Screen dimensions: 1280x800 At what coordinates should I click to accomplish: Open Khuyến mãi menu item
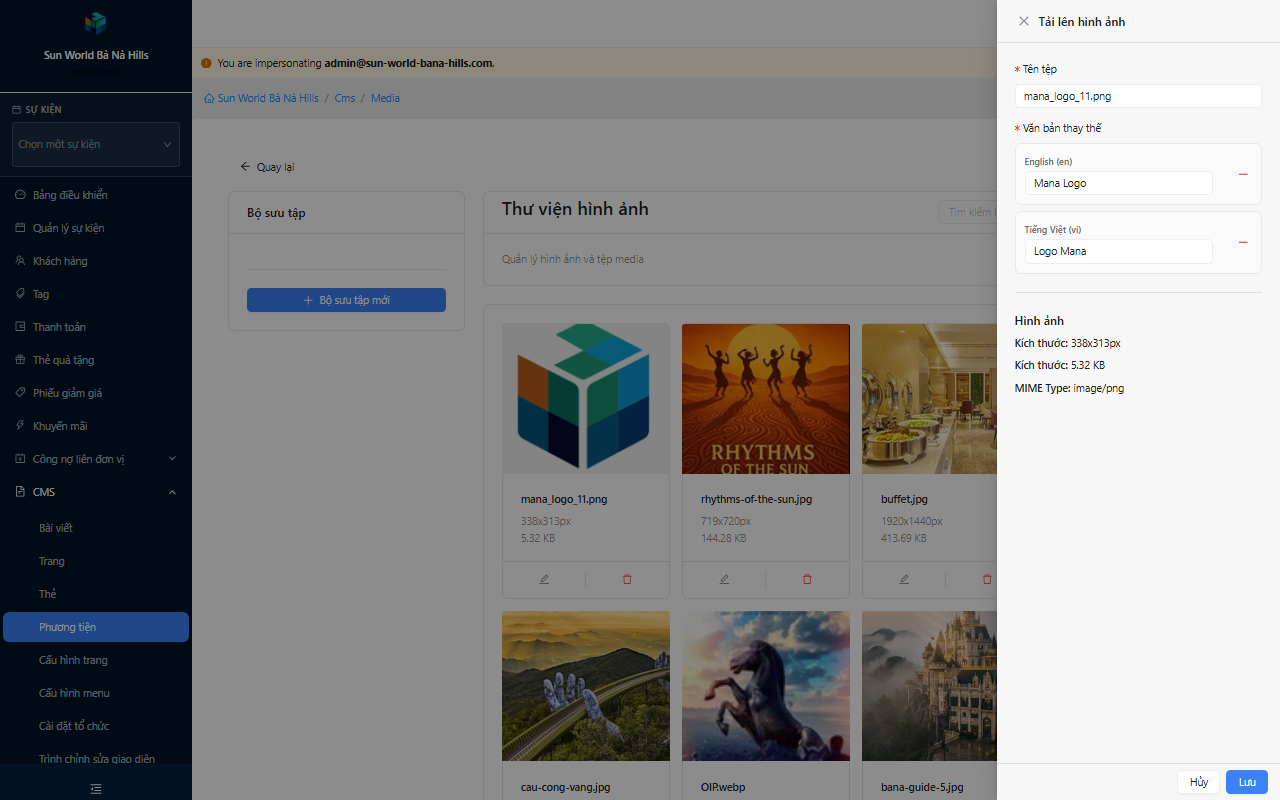[x=96, y=426]
